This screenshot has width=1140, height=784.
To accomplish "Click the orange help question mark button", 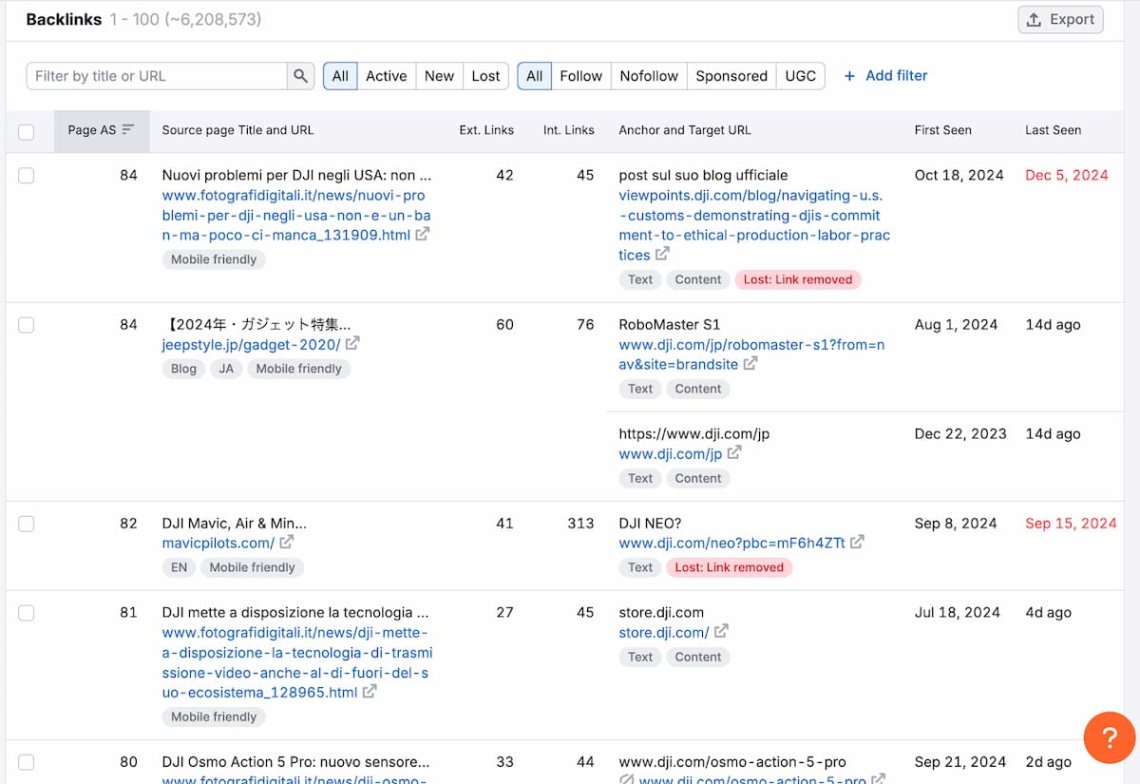I will 1109,737.
